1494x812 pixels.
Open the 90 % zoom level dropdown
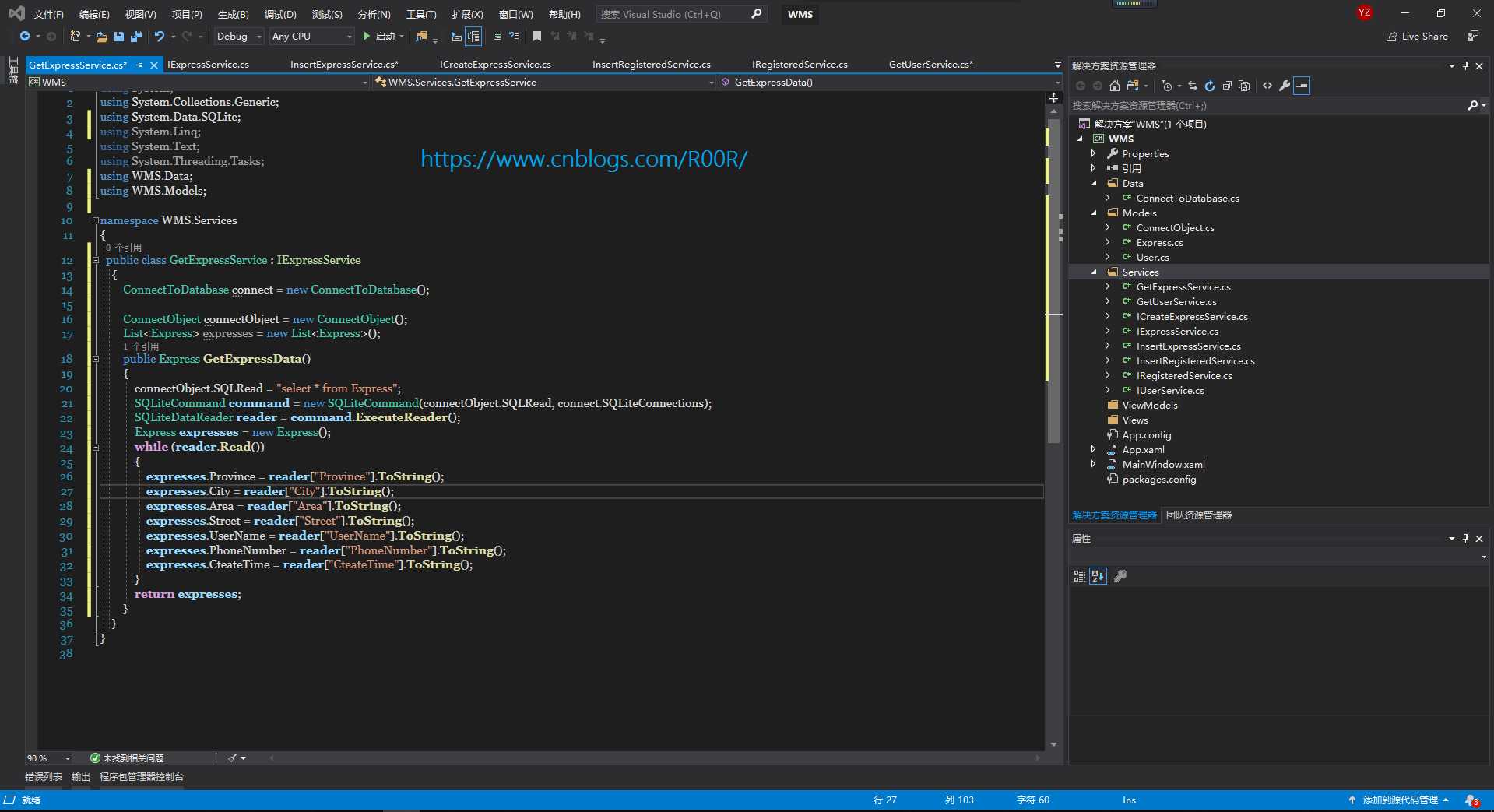click(49, 758)
